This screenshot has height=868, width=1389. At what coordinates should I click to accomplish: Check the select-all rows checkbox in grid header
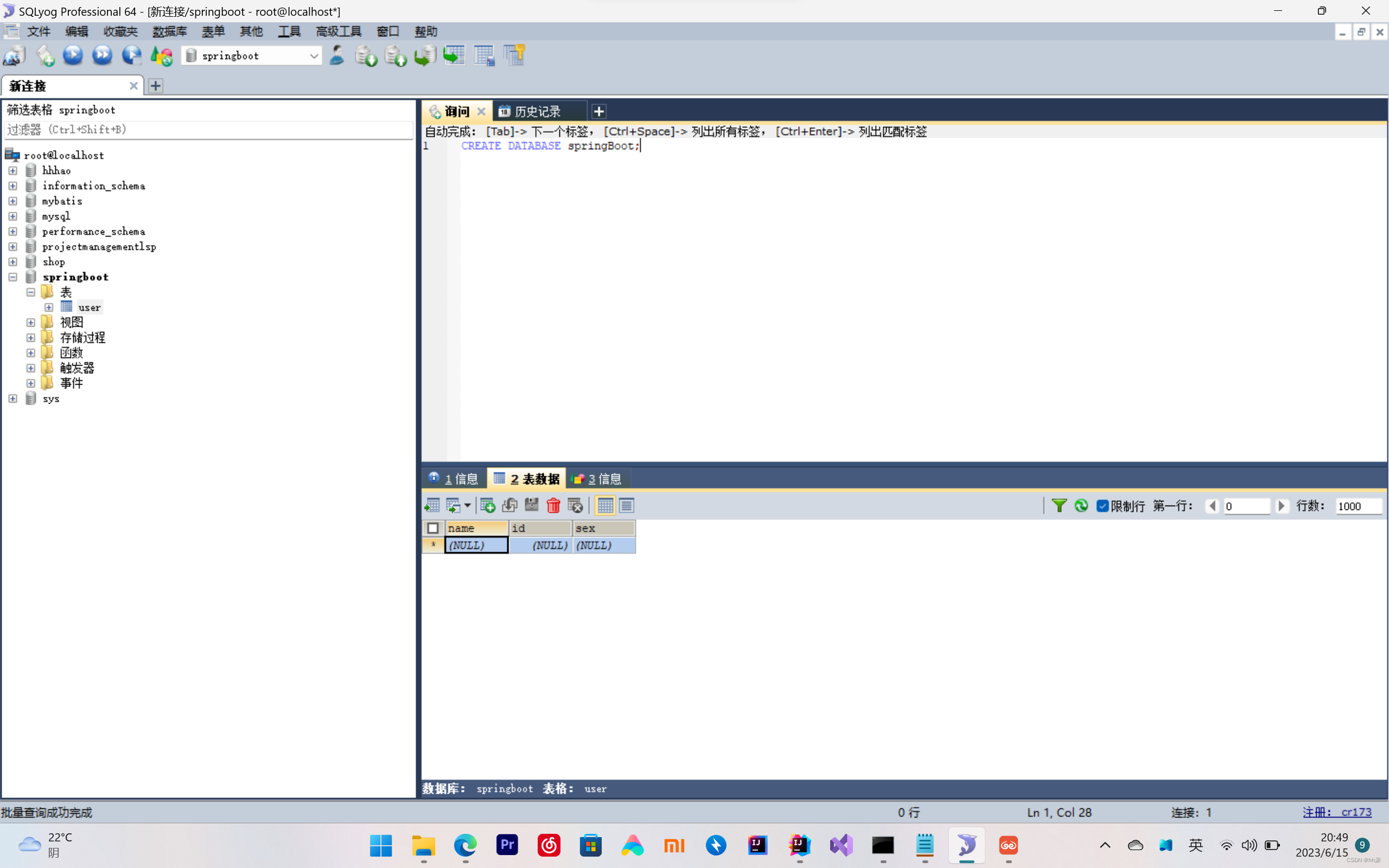[434, 528]
